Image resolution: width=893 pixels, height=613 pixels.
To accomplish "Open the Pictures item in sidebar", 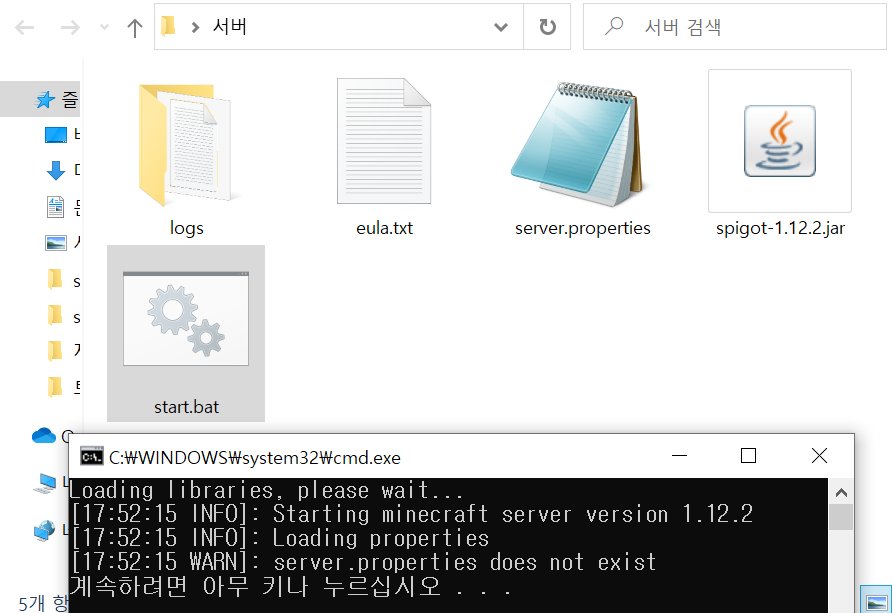I will coord(56,243).
